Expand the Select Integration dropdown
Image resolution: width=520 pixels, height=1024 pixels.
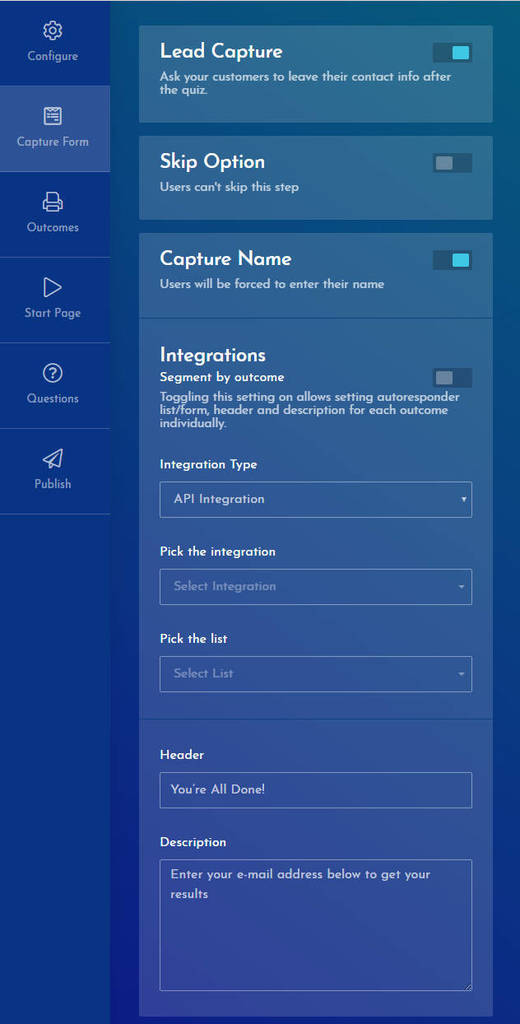(316, 586)
